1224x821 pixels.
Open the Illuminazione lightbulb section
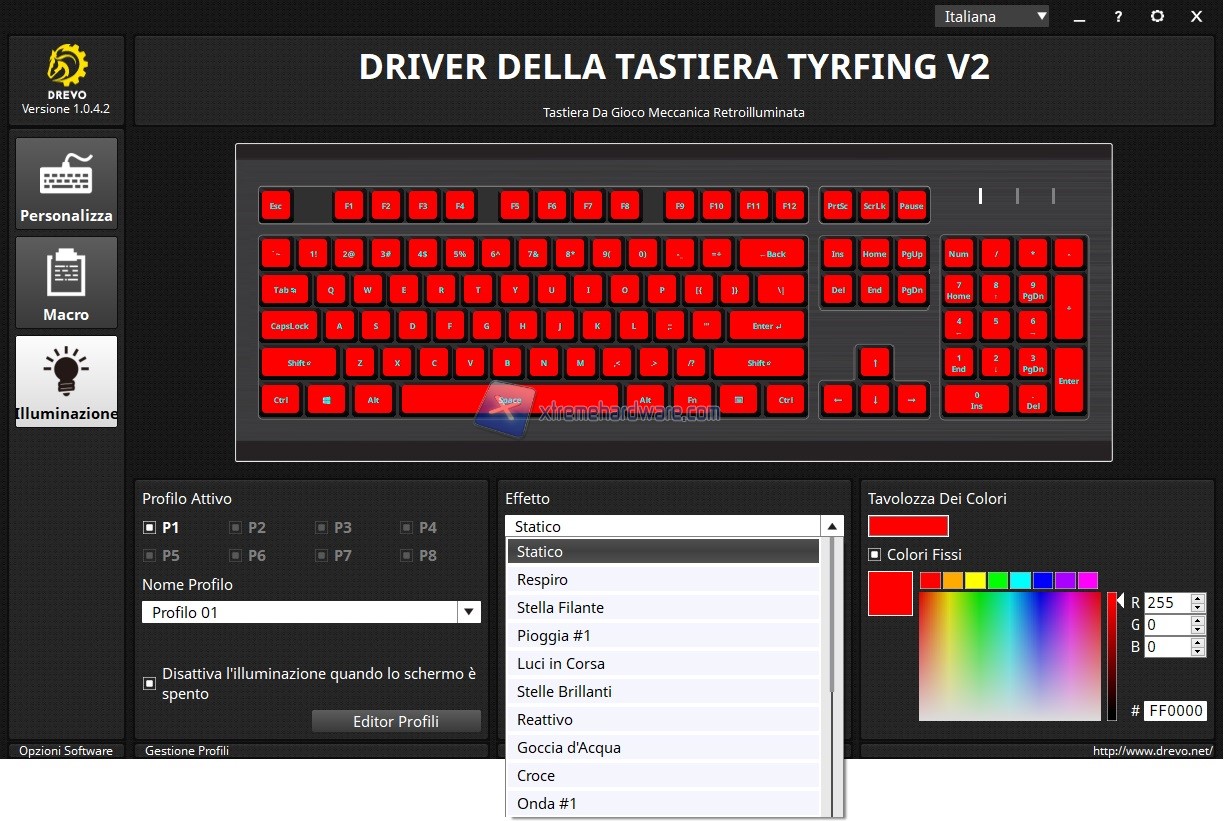tap(66, 381)
